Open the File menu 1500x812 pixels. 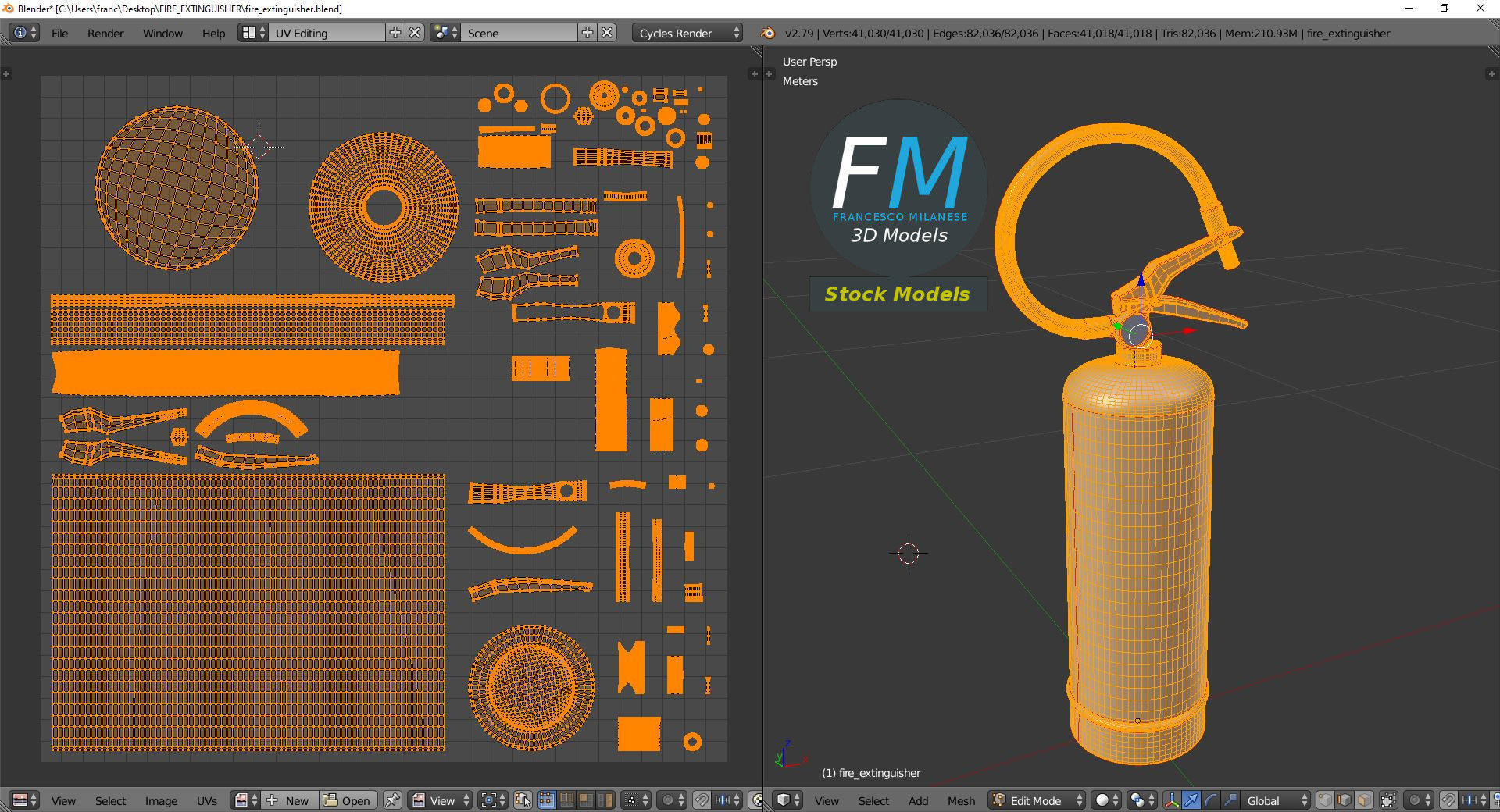point(59,33)
